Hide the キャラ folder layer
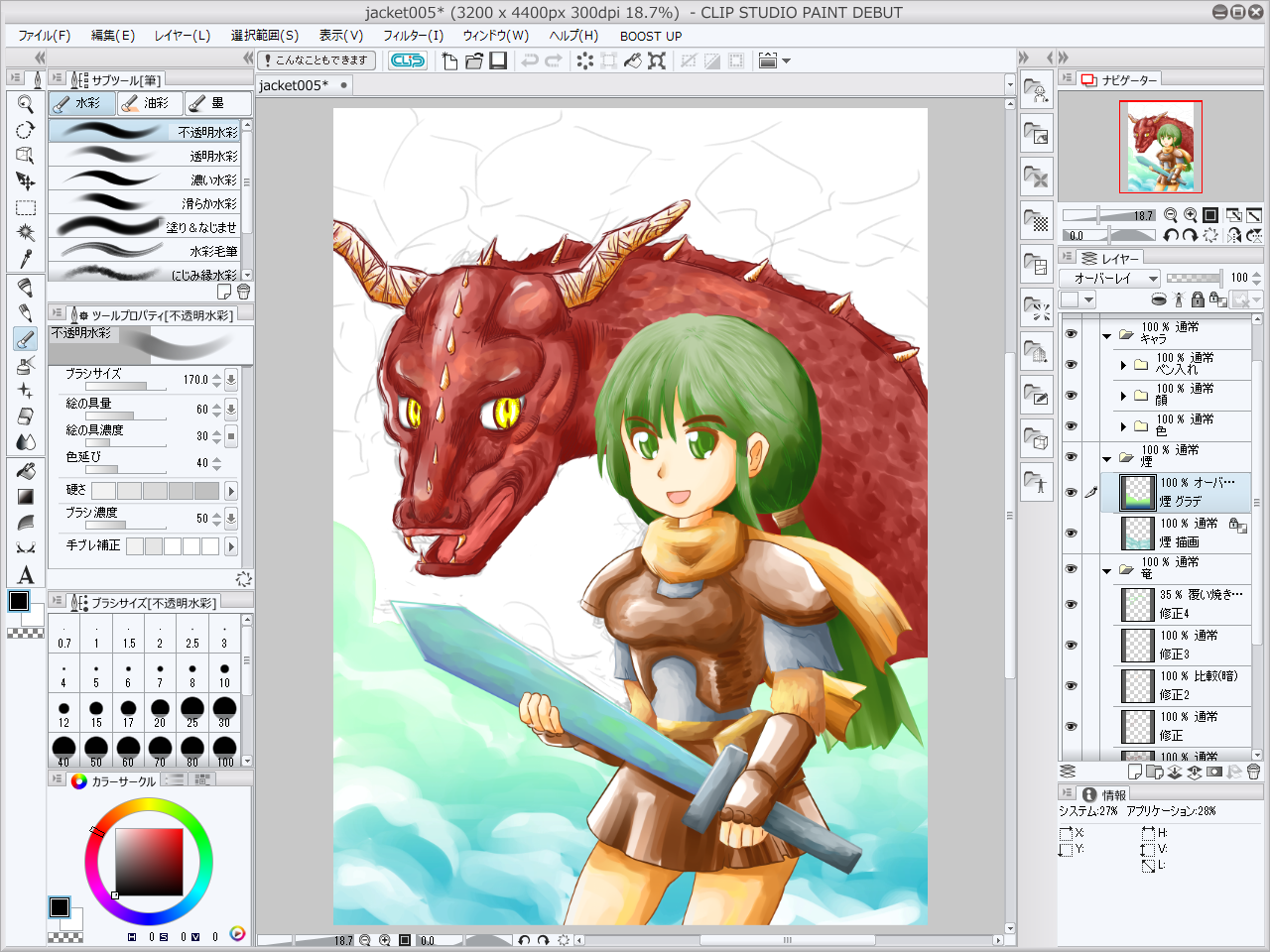The image size is (1270, 952). pyautogui.click(x=1071, y=334)
